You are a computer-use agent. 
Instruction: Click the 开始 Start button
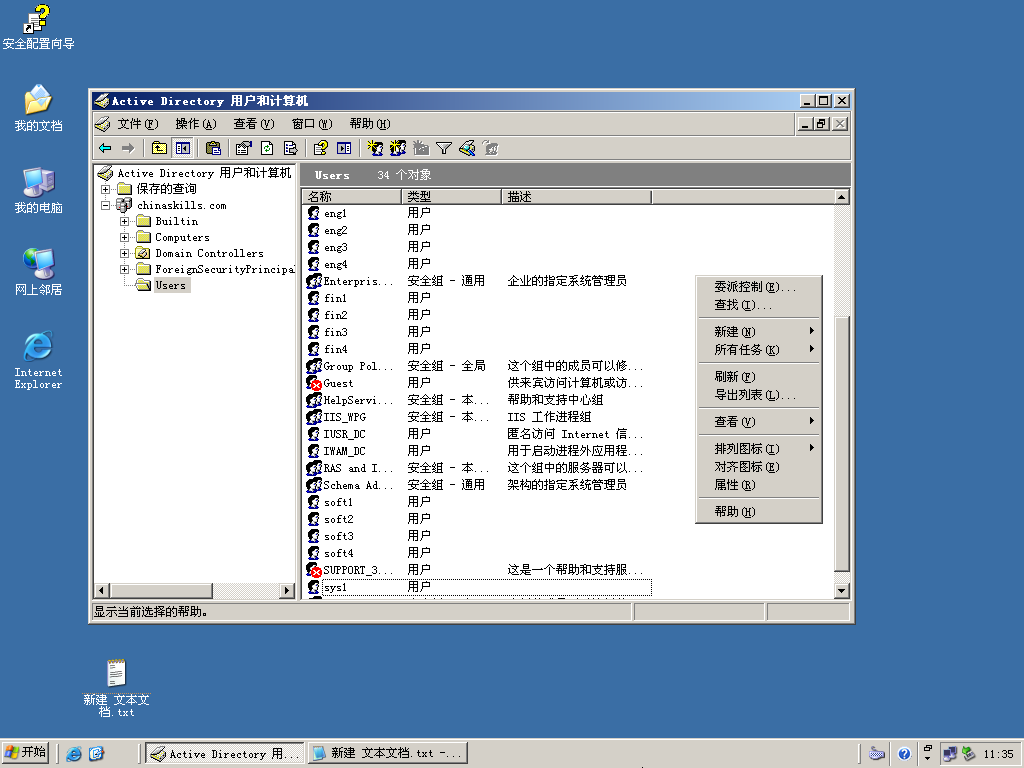[x=25, y=753]
